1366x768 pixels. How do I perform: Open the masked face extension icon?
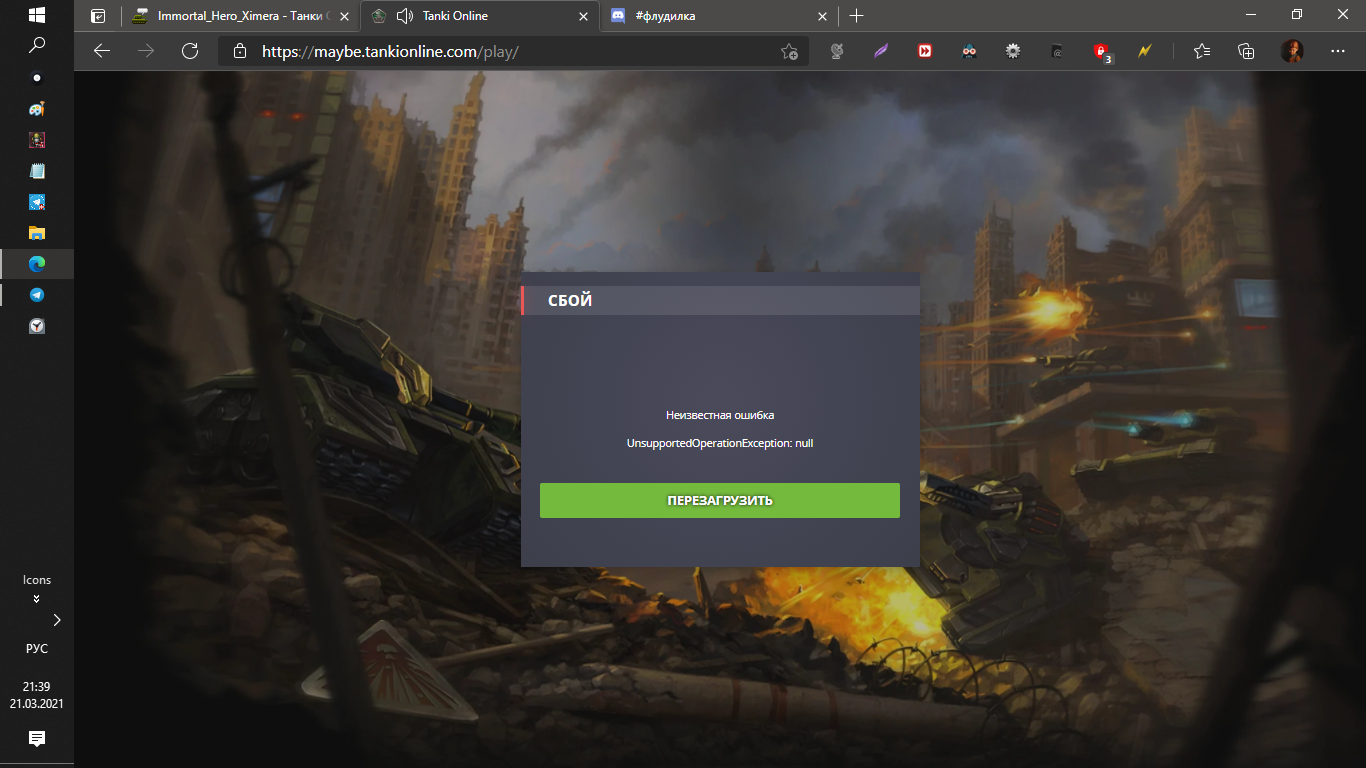pyautogui.click(x=969, y=51)
